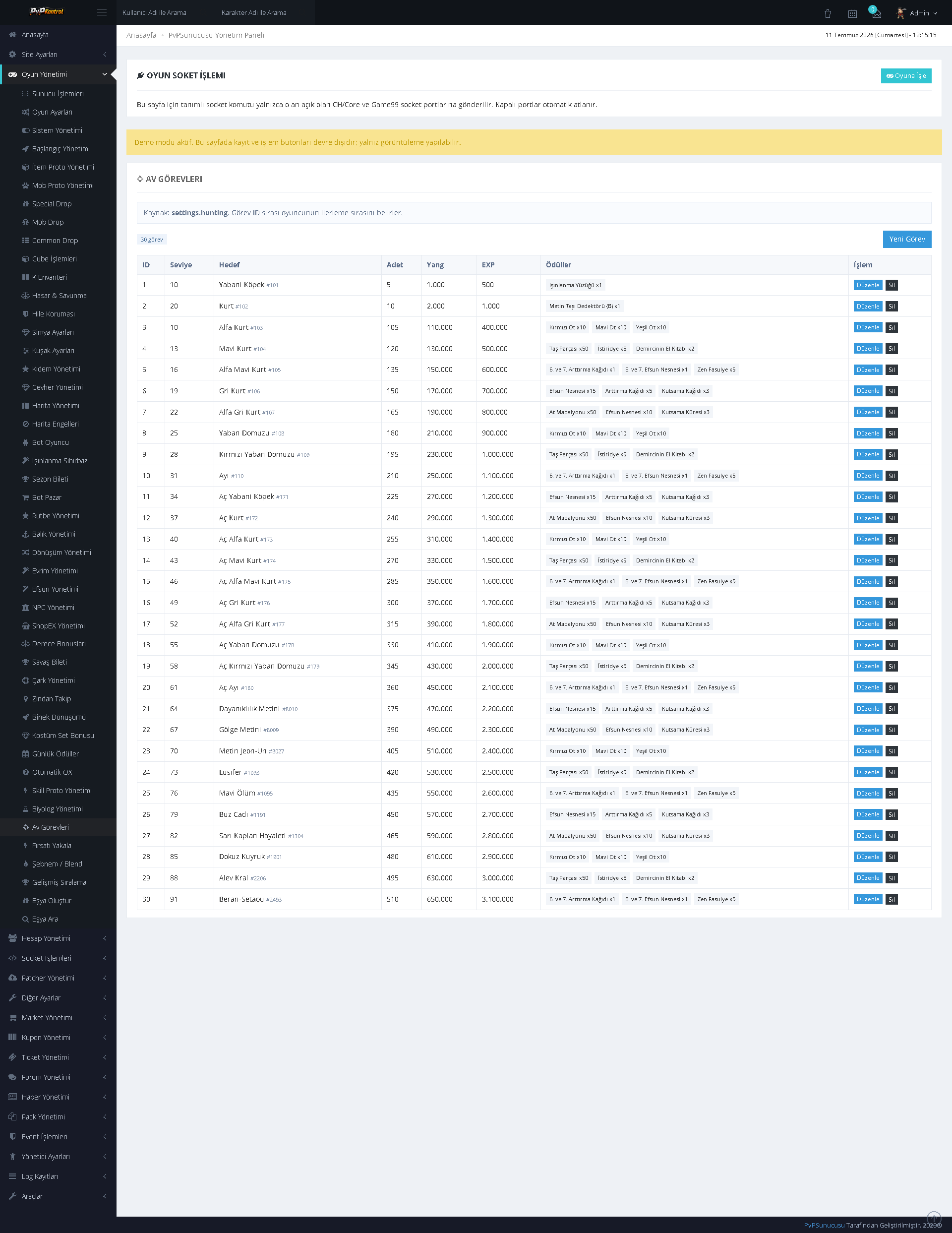This screenshot has height=1233, width=952.
Task: Expand the Hesap Yönetimi menu
Action: (x=58, y=938)
